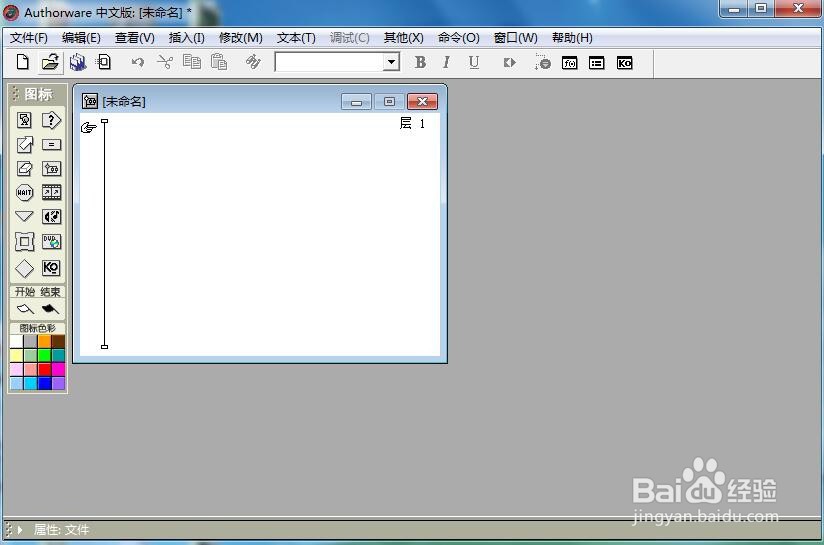Image resolution: width=824 pixels, height=545 pixels.
Task: Click the Paste clipboard icon
Action: [219, 62]
